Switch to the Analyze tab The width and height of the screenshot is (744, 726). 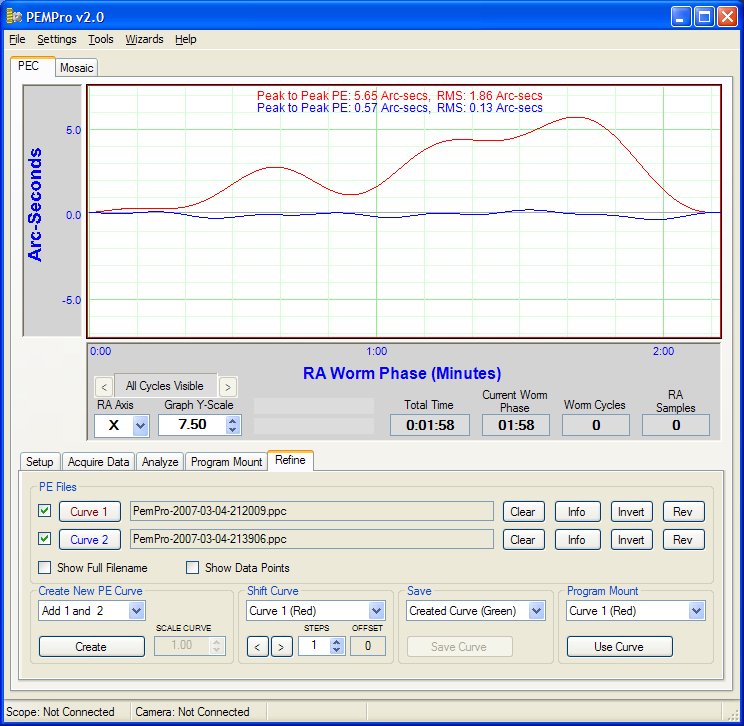coord(160,462)
